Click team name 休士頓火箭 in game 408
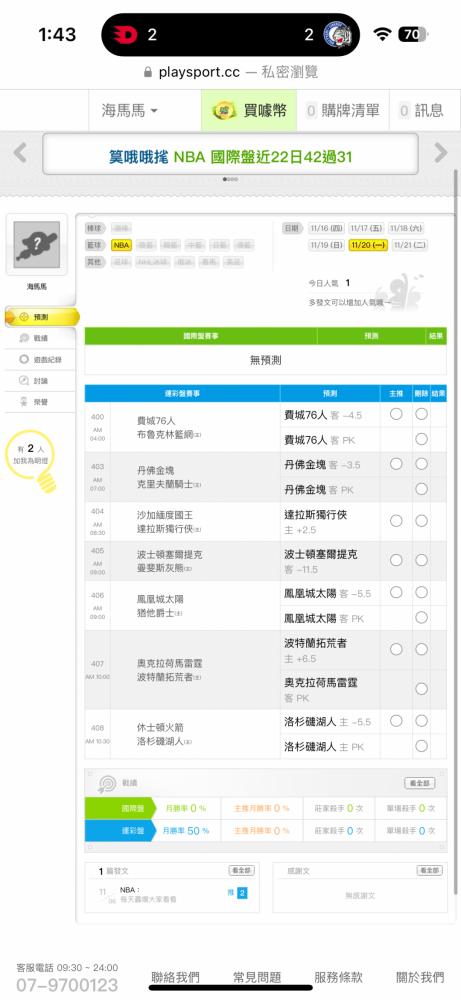Screen dimensions: 461x1000 pyautogui.click(x=161, y=727)
